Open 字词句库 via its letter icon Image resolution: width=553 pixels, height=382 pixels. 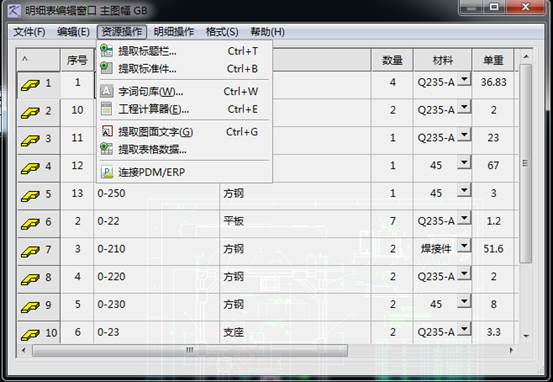(107, 91)
